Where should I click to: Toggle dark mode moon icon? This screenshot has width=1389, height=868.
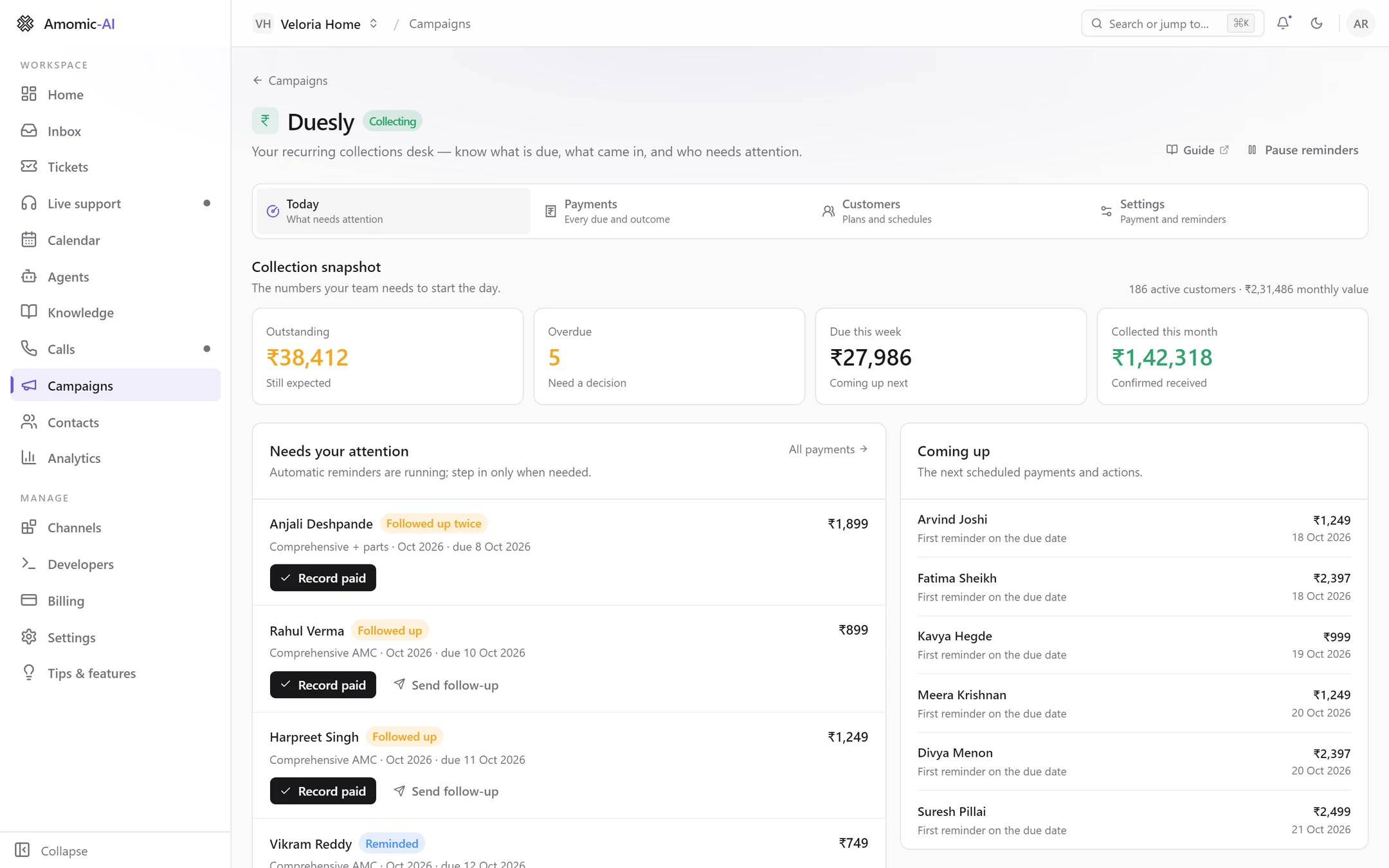1316,23
